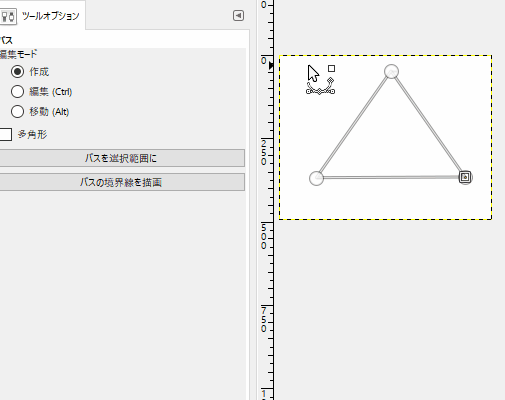
Task: Click the パスの境界線を描画 button
Action: [121, 182]
